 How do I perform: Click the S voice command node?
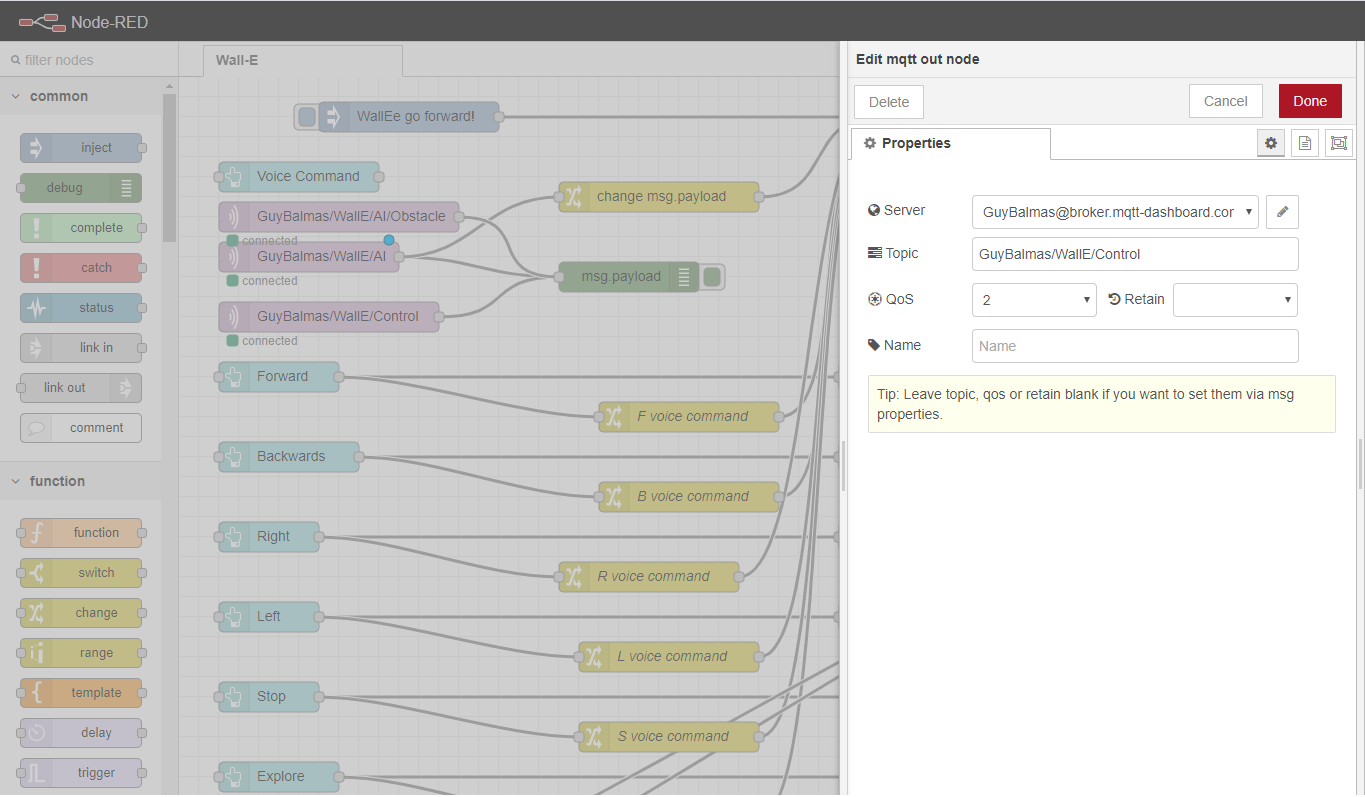[x=669, y=736]
